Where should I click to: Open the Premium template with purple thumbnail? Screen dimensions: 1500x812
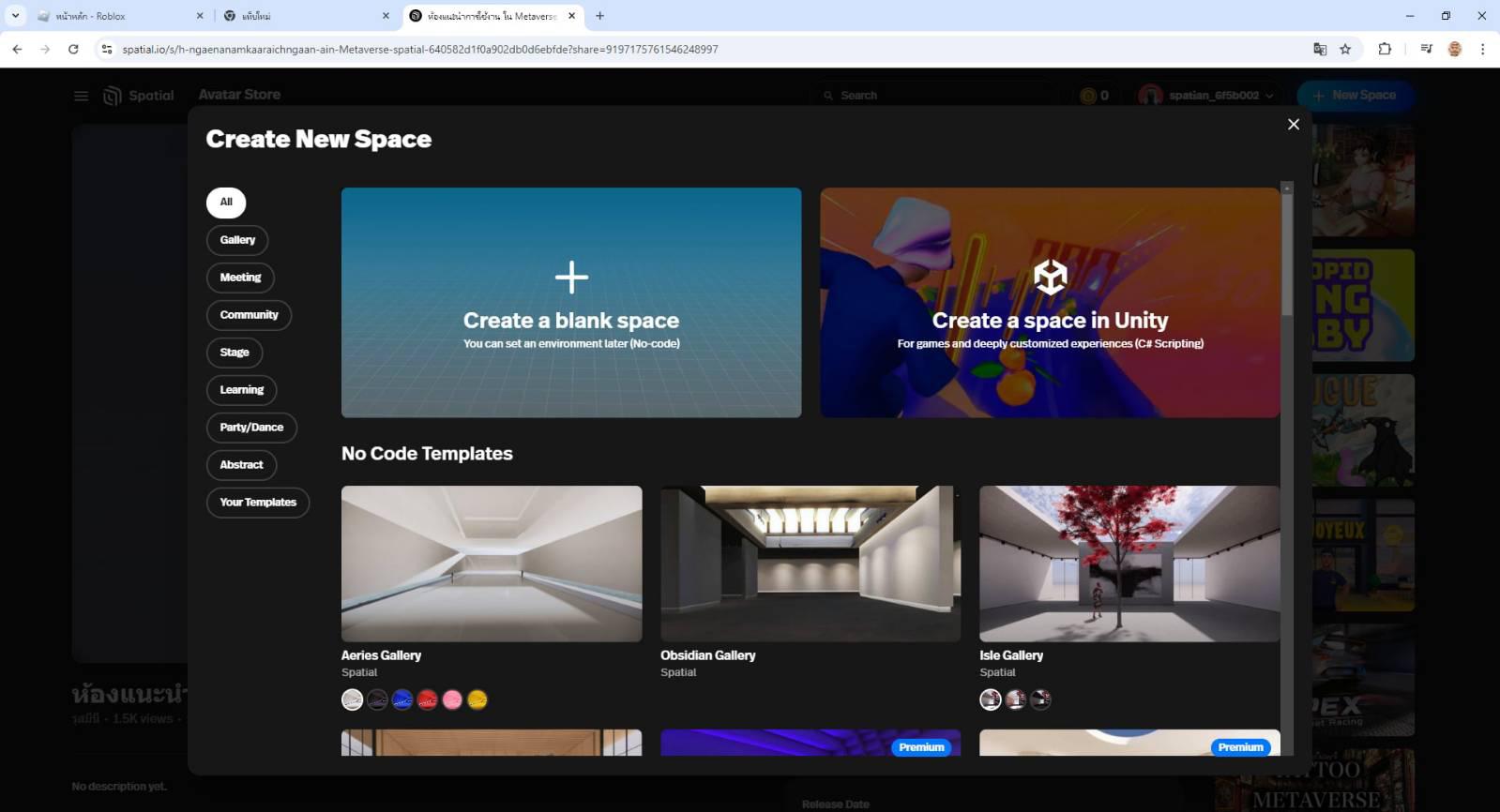pos(811,743)
